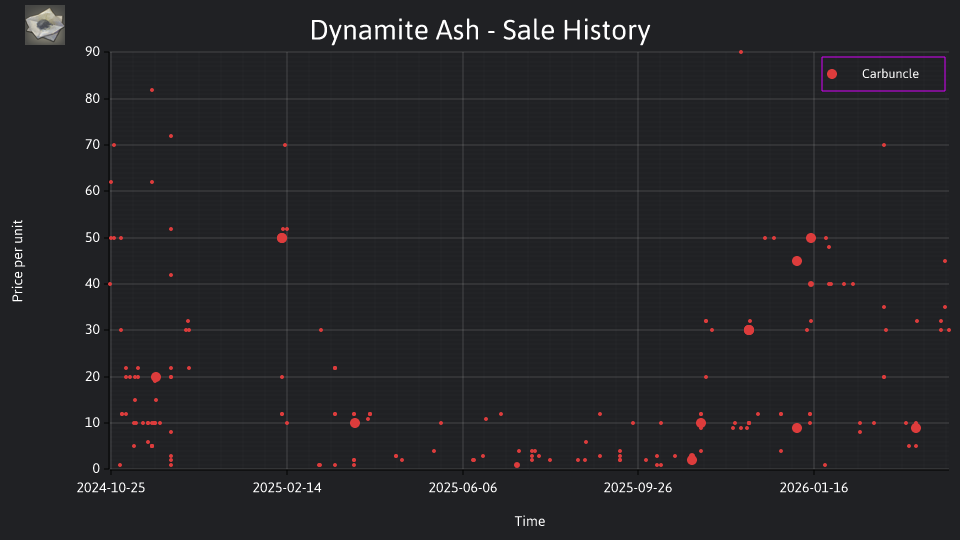Click the 2025-09-26 x-axis label

[637, 488]
